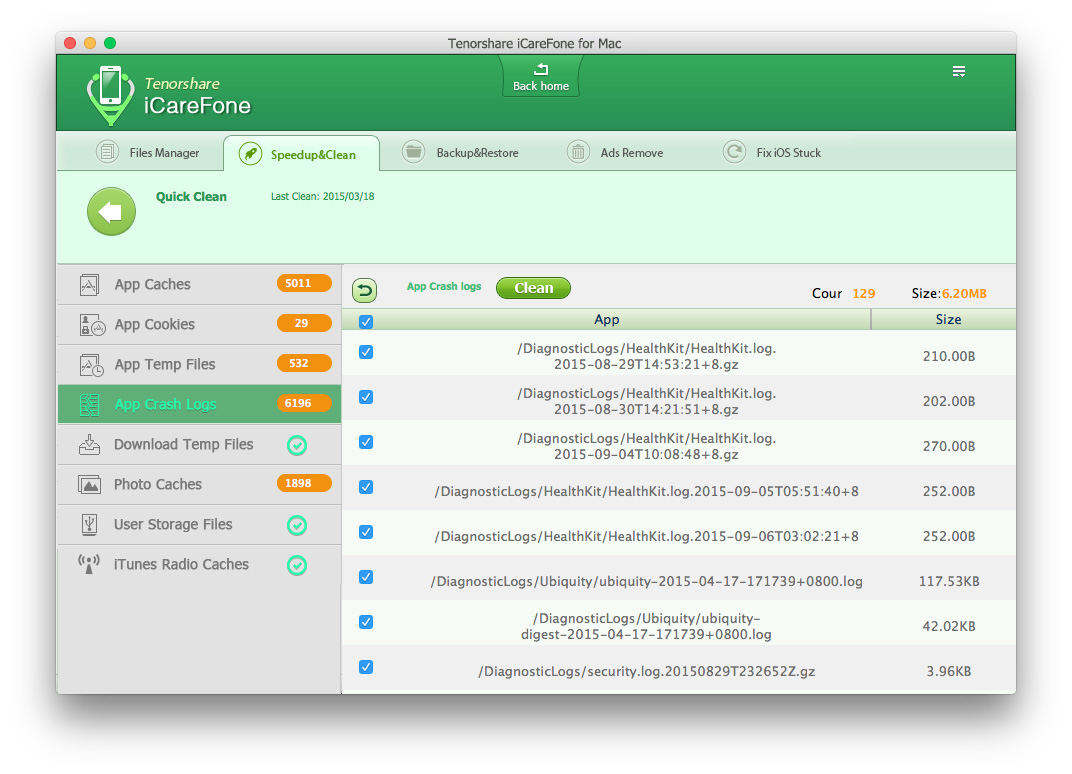Click Download Temp Files green checkmark
Screen dimensions: 1072x774
297,445
